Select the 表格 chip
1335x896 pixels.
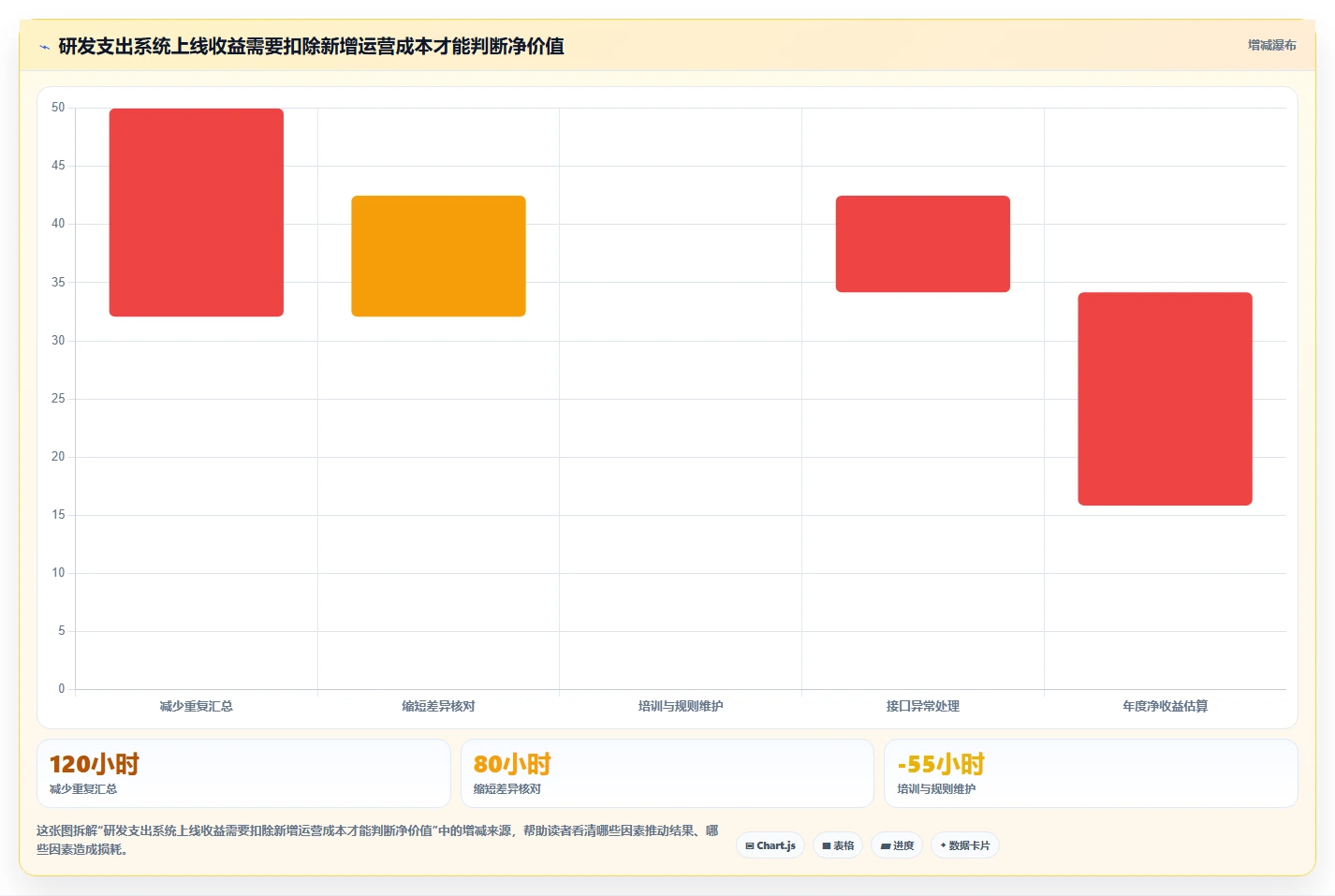[x=838, y=845]
